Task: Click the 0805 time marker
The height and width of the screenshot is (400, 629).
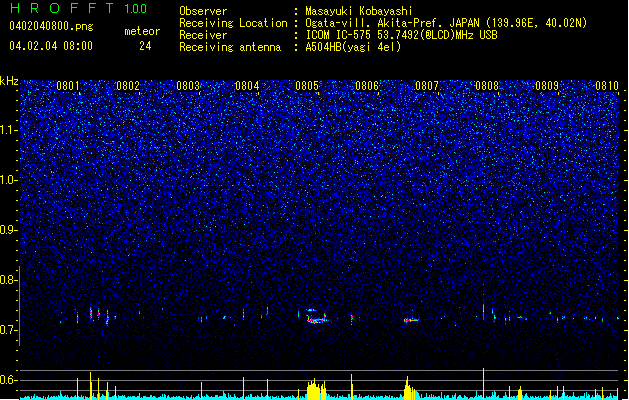Action: pyautogui.click(x=307, y=86)
